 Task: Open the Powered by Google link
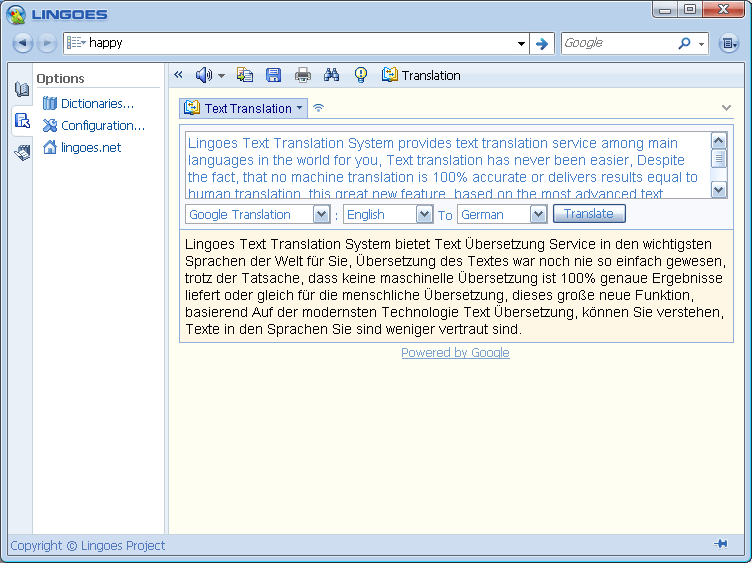tap(455, 353)
